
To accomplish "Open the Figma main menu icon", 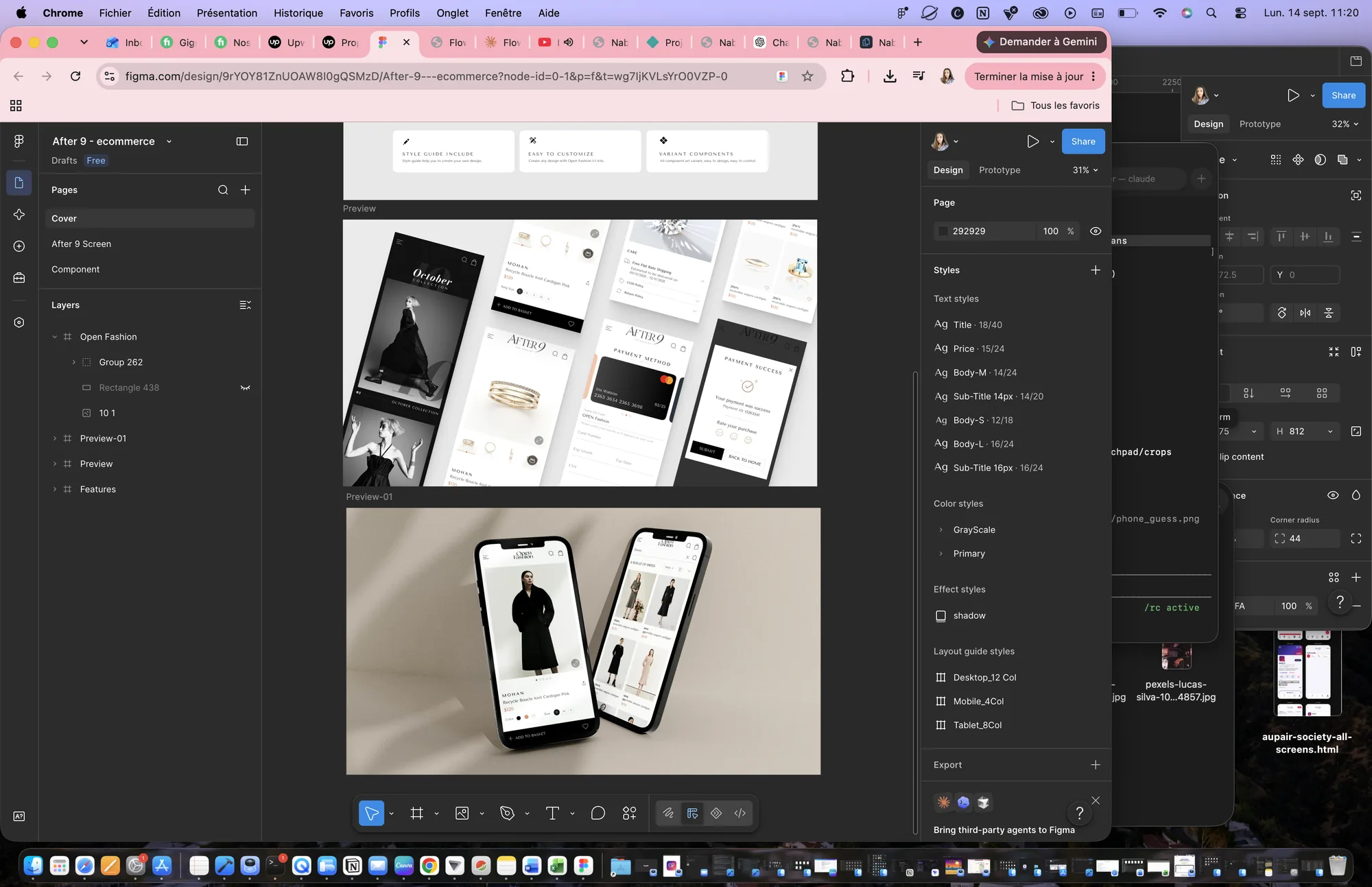I will (x=19, y=141).
